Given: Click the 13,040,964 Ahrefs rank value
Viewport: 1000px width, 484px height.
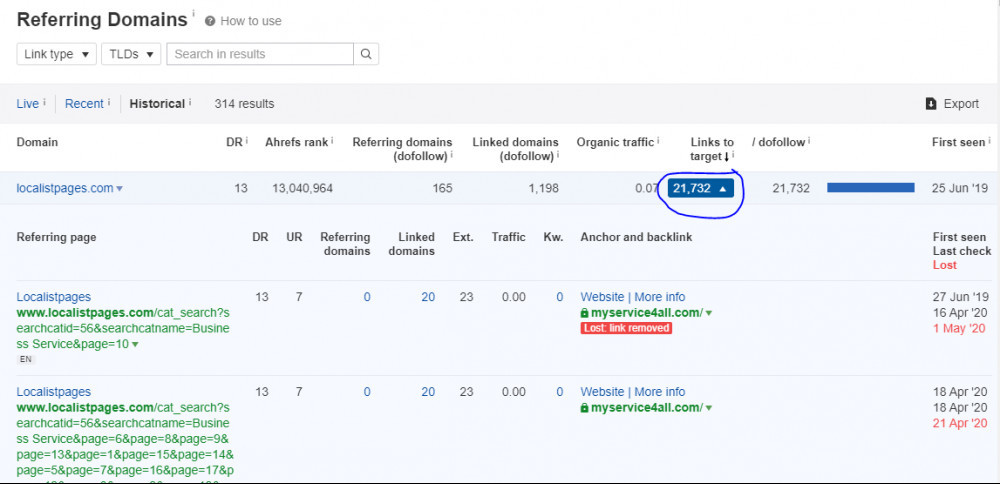Looking at the screenshot, I should click(302, 188).
